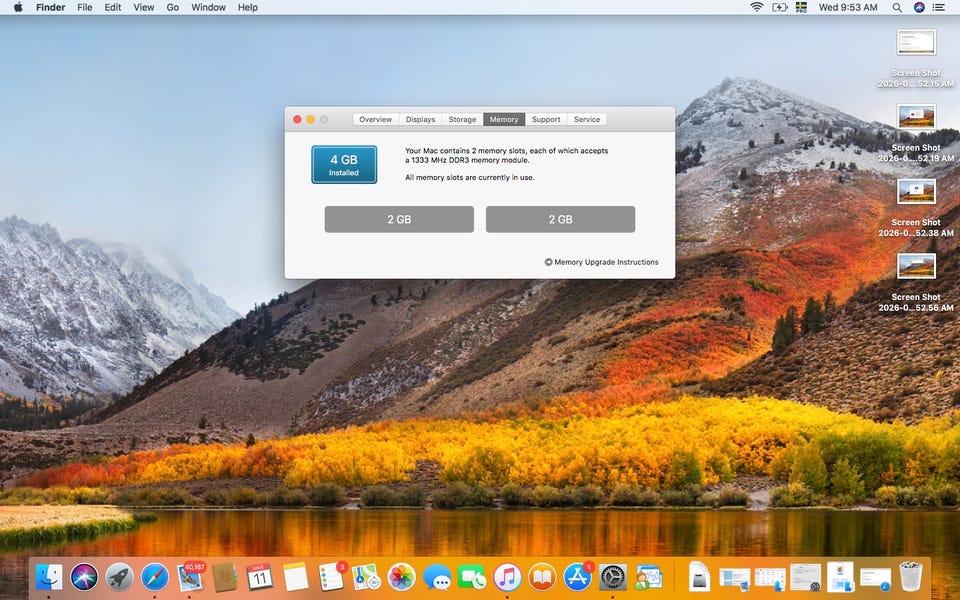Switch to the Storage tab
This screenshot has width=960, height=600.
tap(462, 119)
